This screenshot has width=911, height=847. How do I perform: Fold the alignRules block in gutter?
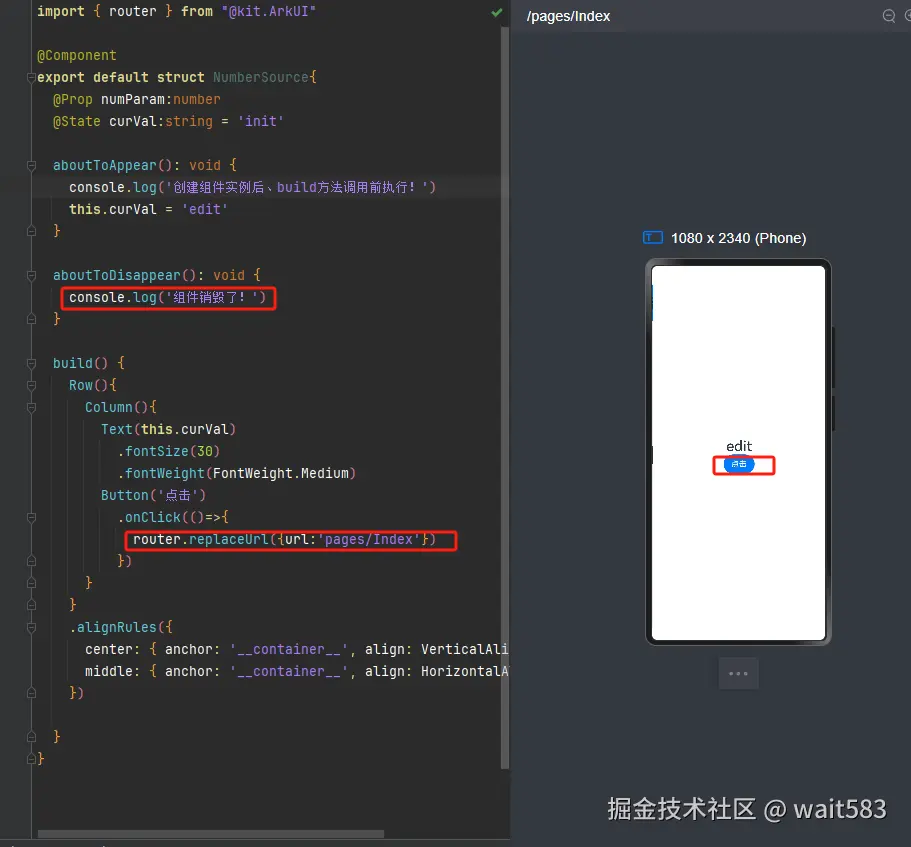31,627
